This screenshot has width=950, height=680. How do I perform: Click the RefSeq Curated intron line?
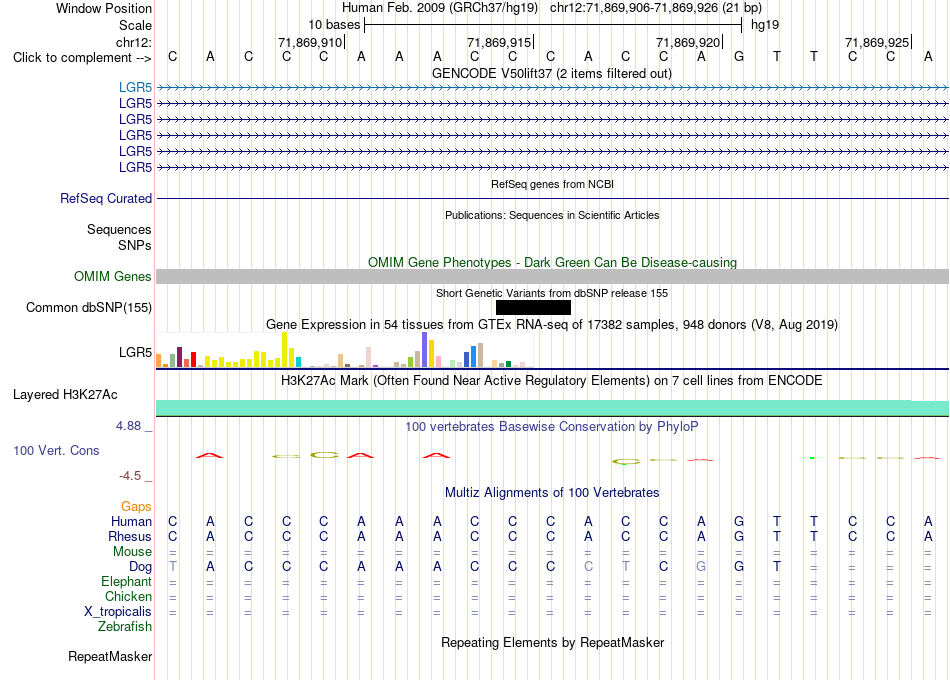click(x=552, y=198)
